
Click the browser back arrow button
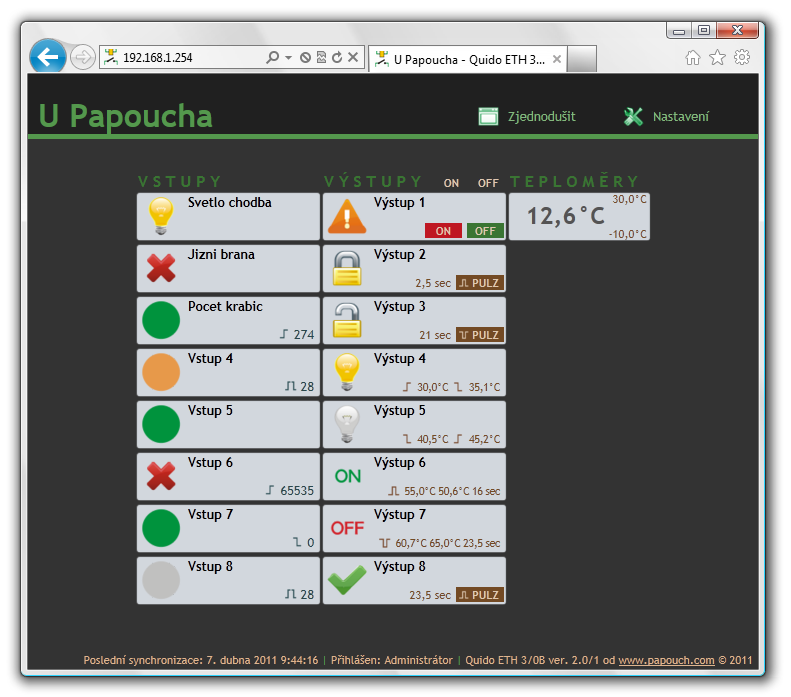pos(47,57)
